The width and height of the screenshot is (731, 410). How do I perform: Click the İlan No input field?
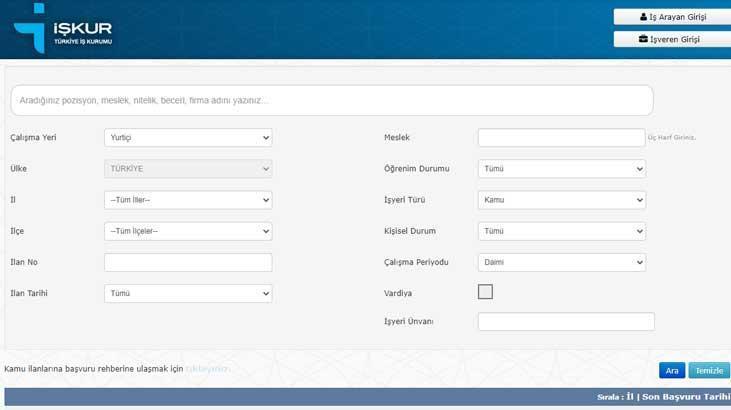188,262
